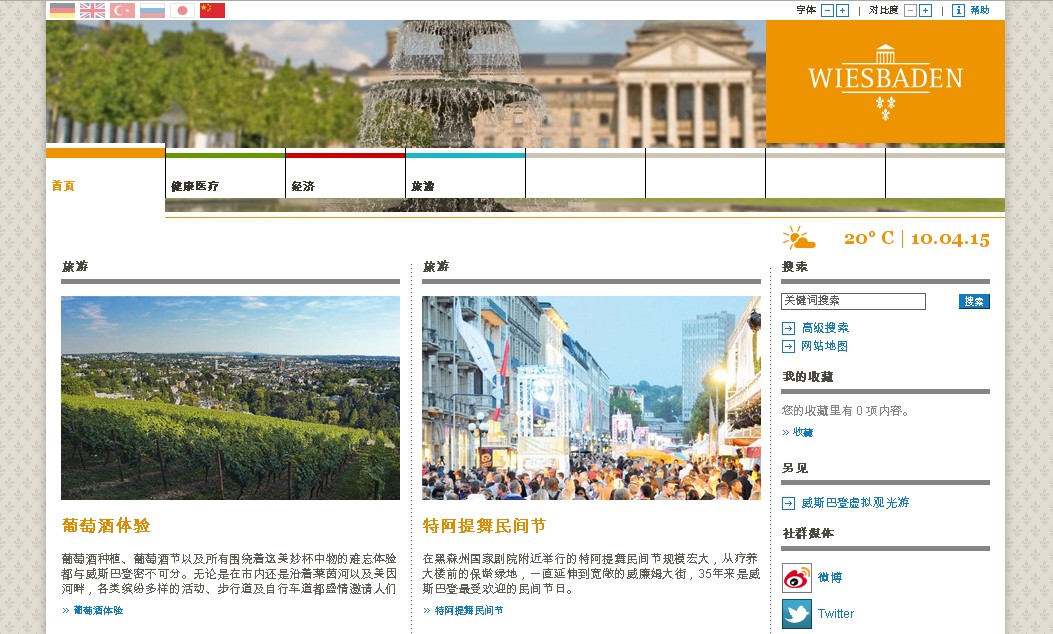This screenshot has height=634, width=1053.
Task: Select the British flag for English
Action: click(x=92, y=10)
